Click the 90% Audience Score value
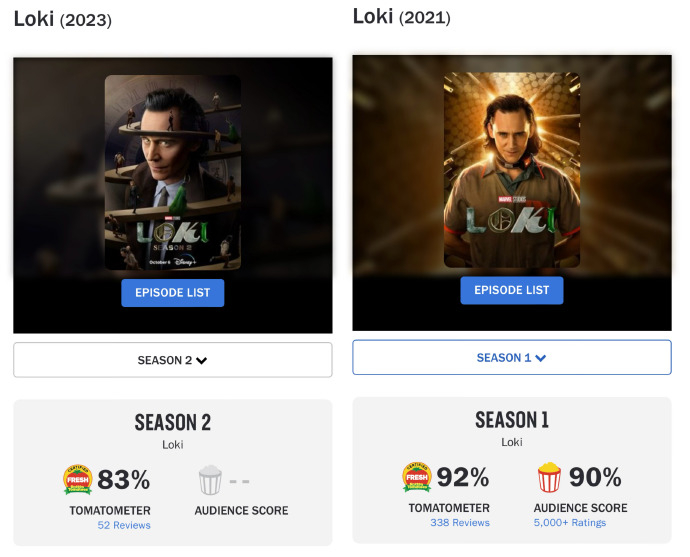Image resolution: width=690 pixels, height=557 pixels. [595, 478]
